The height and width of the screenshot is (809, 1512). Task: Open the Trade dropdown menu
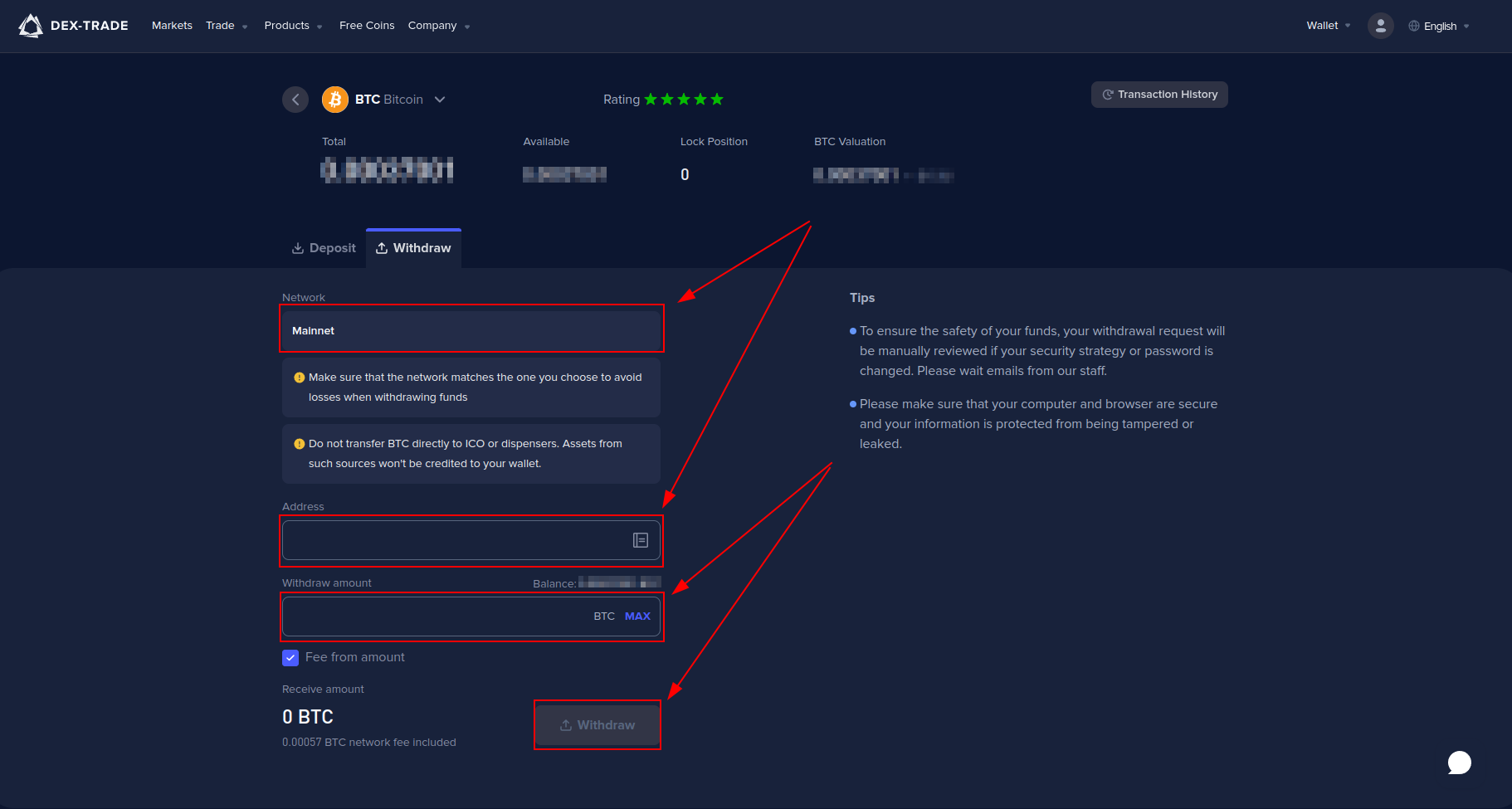(x=227, y=26)
